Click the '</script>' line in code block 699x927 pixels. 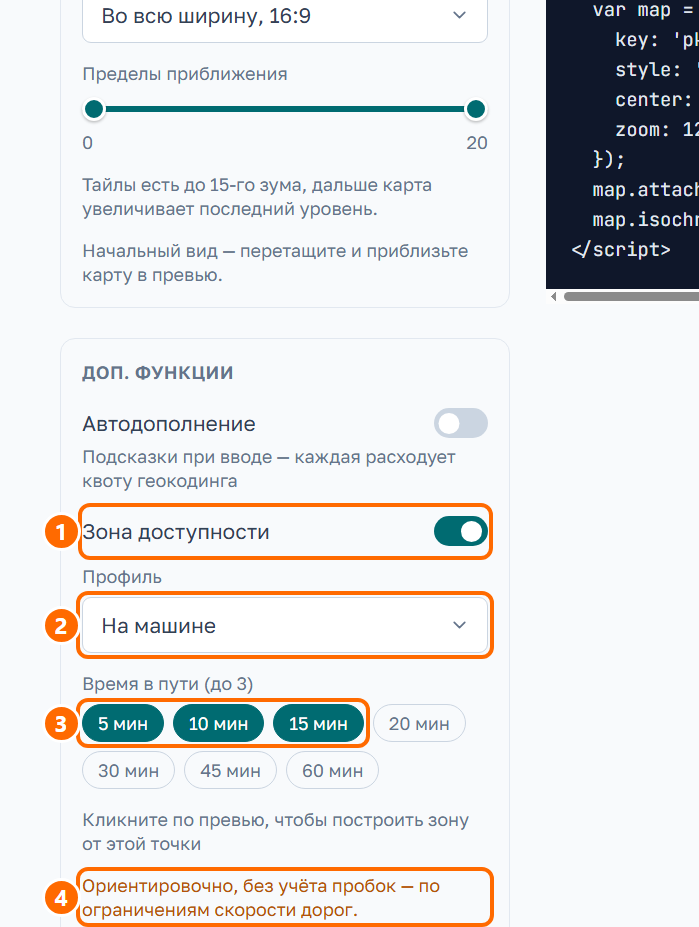pos(621,249)
